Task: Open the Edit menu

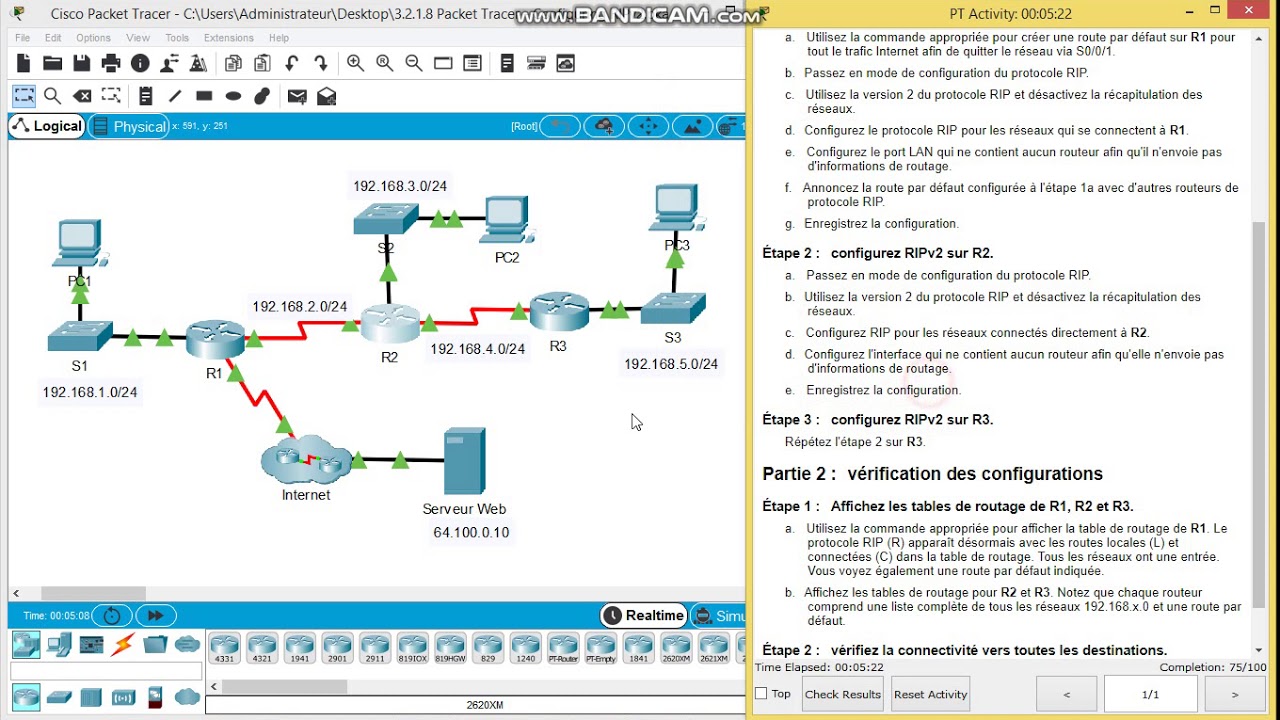Action: point(53,38)
